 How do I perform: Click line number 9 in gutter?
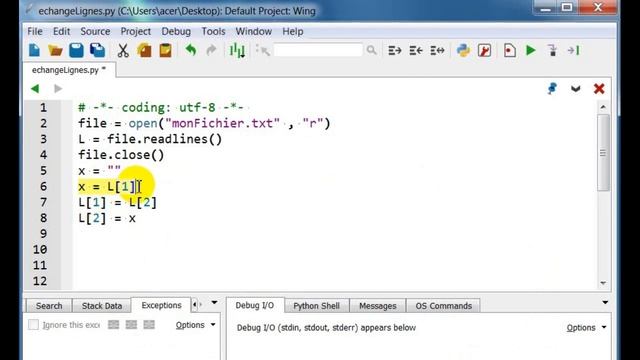[x=43, y=234]
